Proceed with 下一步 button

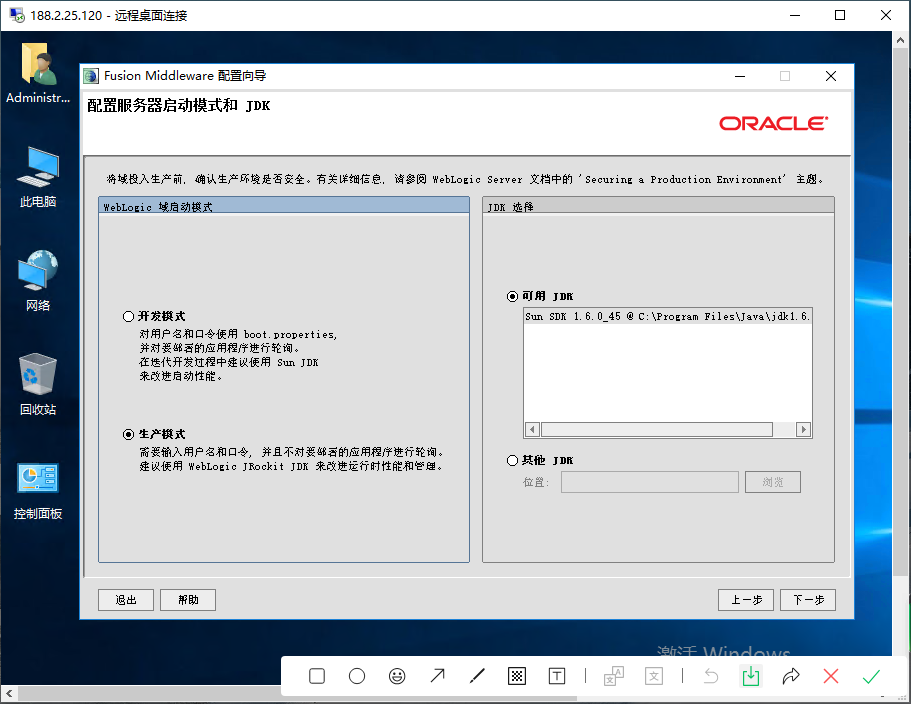click(x=808, y=600)
